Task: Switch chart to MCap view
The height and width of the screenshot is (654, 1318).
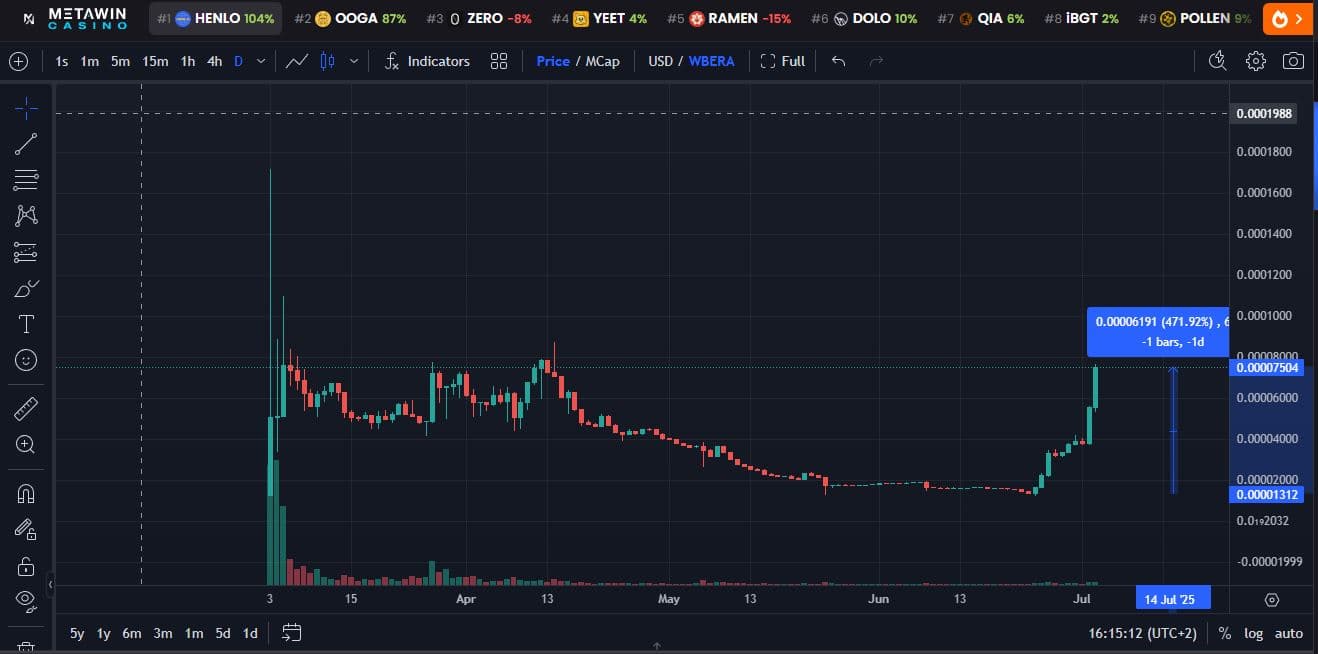Action: click(x=602, y=61)
